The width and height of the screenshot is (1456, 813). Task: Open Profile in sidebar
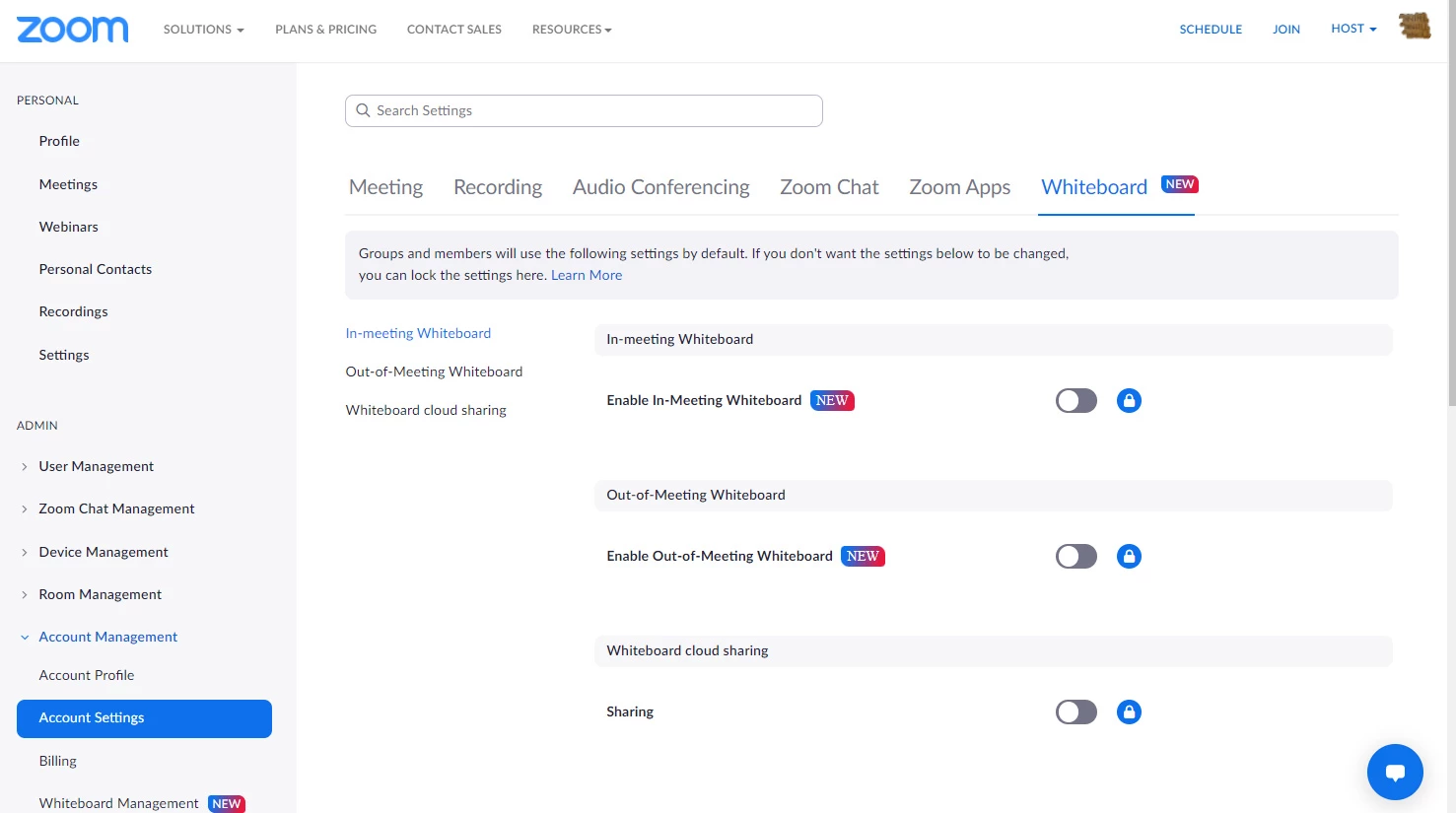pos(59,141)
